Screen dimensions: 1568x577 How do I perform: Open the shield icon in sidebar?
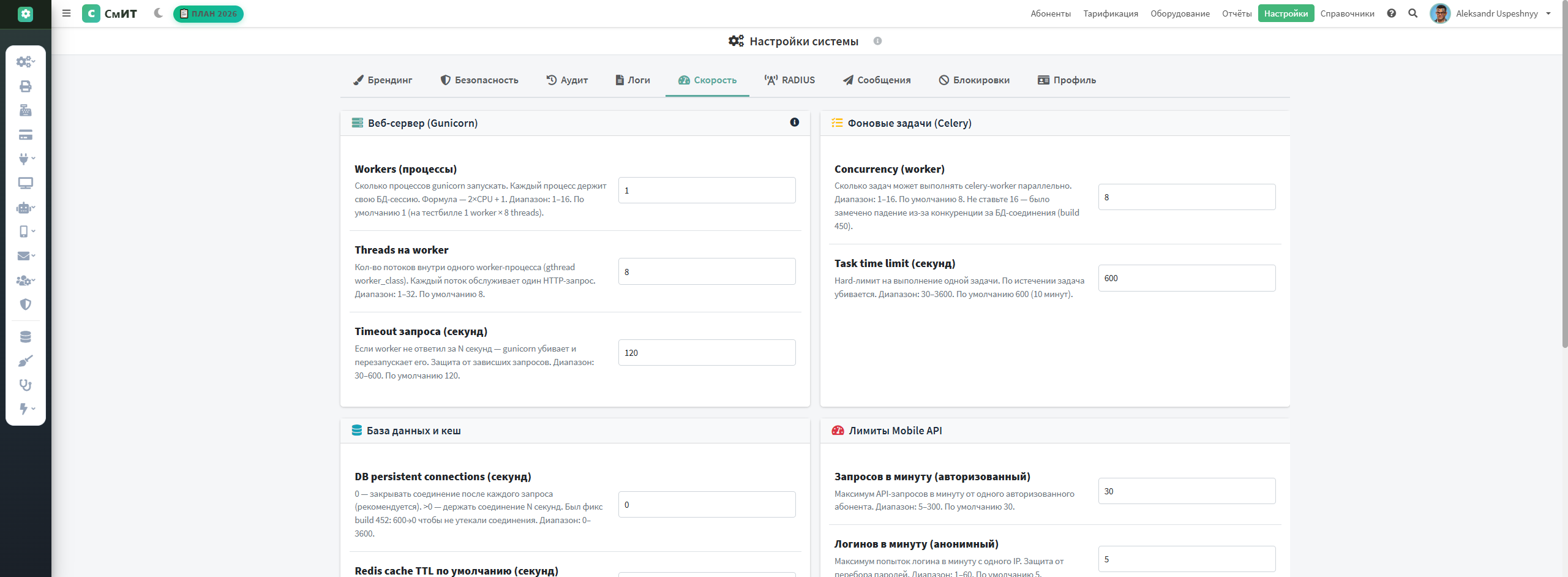coord(25,304)
